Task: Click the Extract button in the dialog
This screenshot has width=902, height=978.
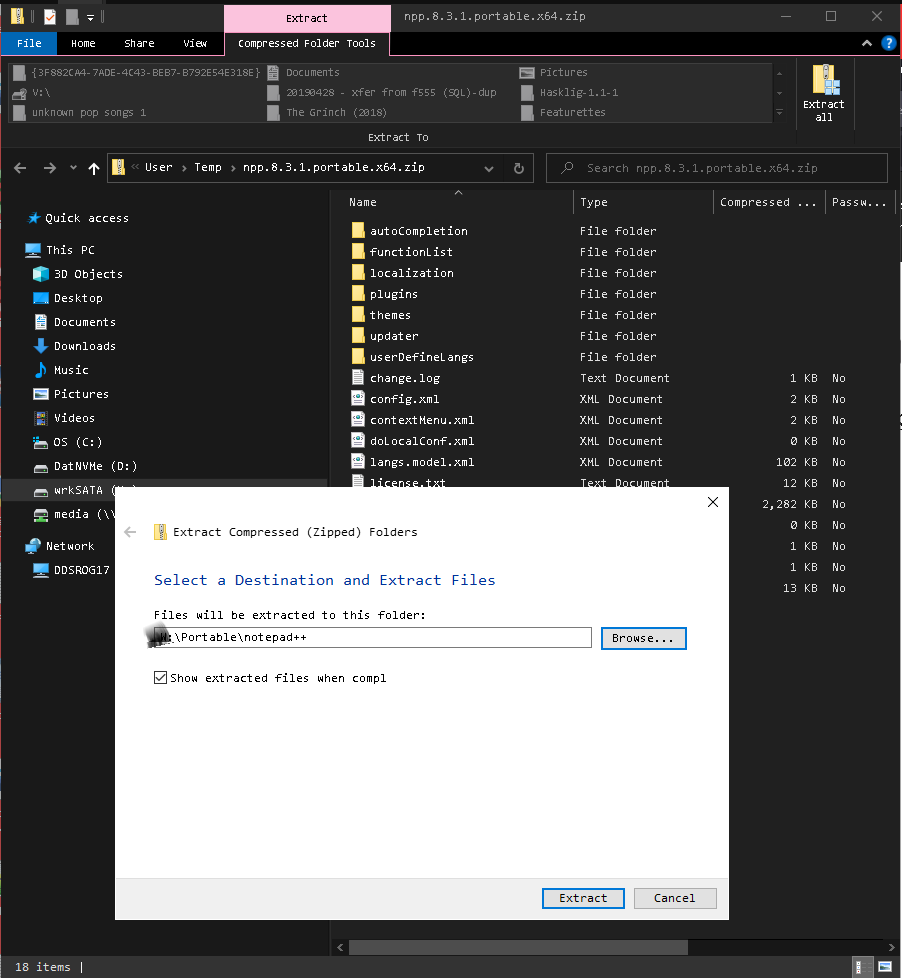Action: tap(583, 898)
